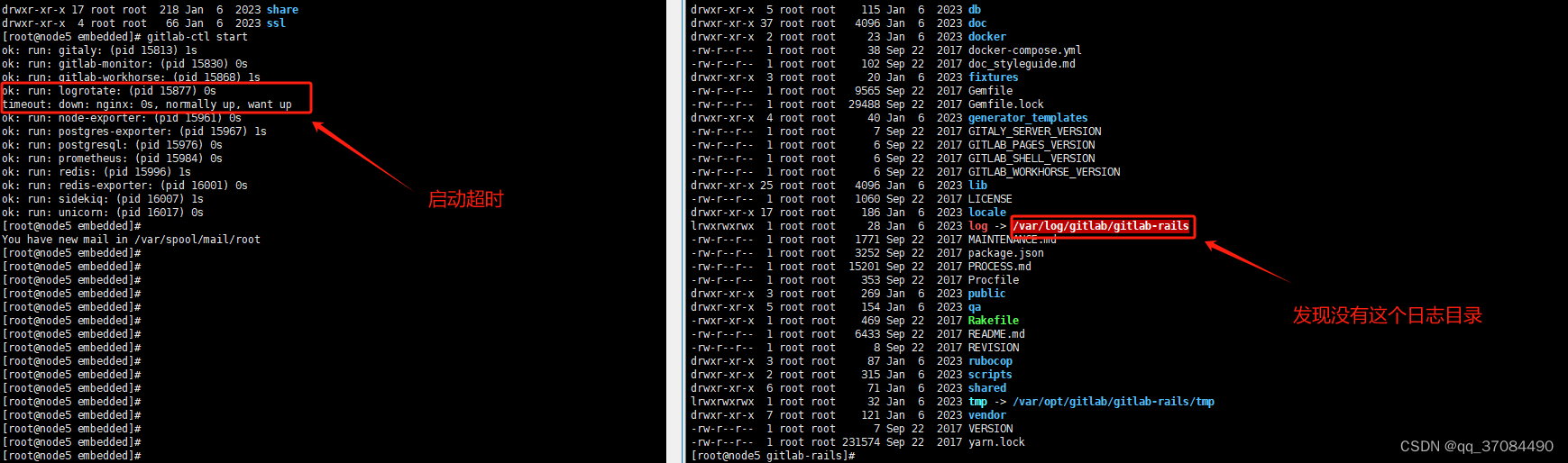Click the 'GITLAB_WORKHORSE_VERSION' file name
1568x463 pixels.
click(x=1044, y=172)
